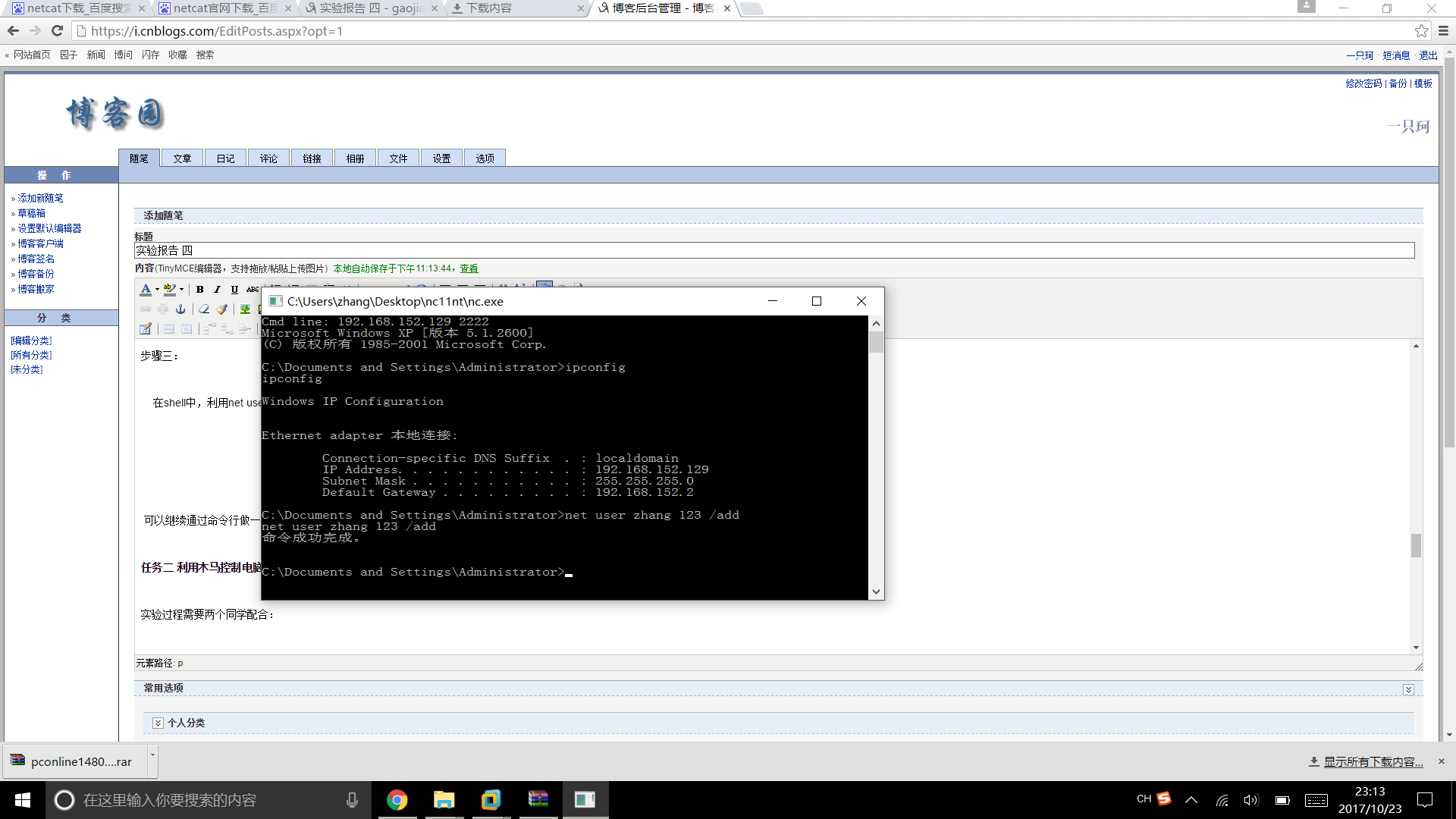
Task: Click the cleanup brush icon
Action: 221,309
